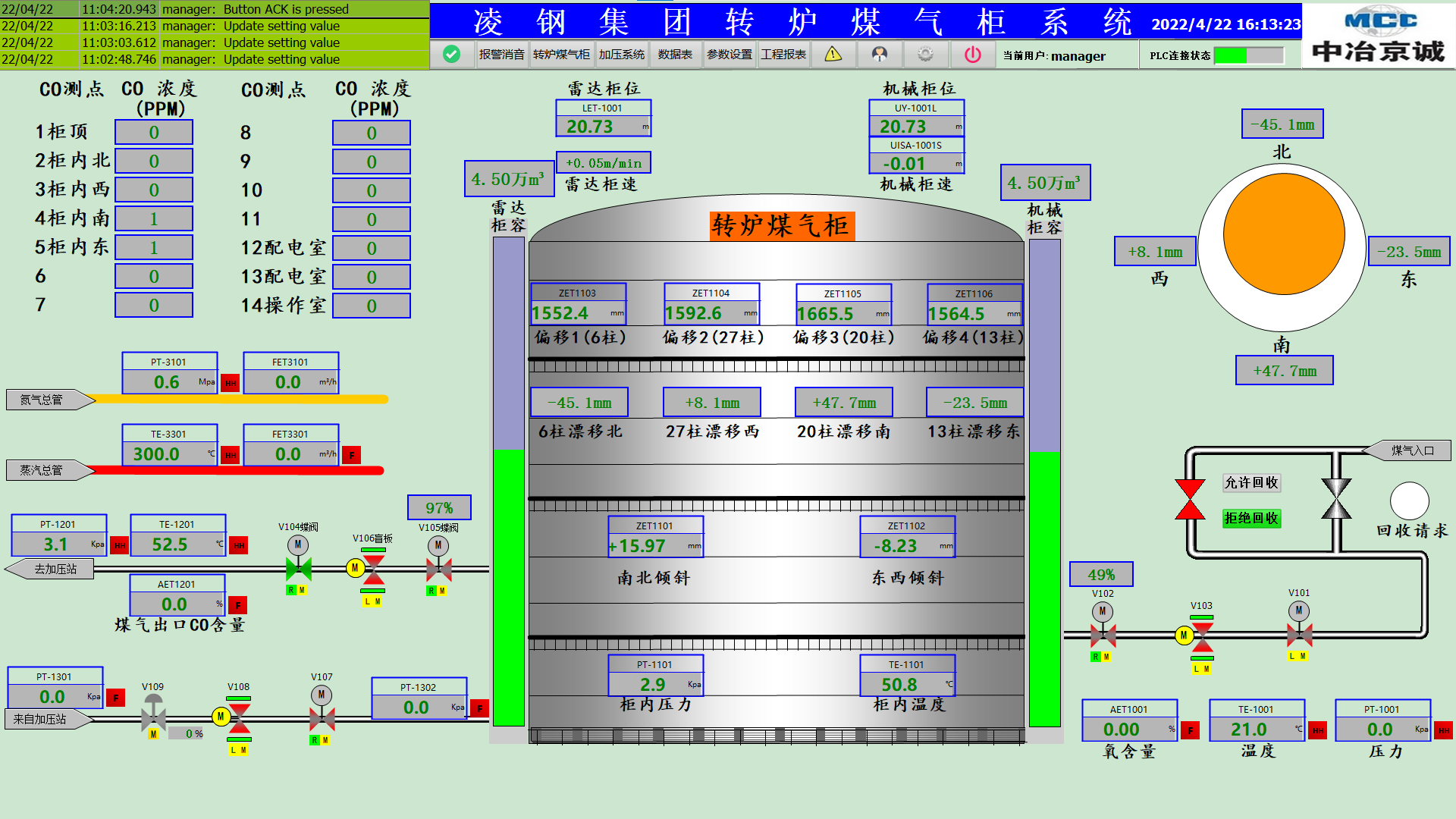
Task: Select the V104 butterfly valve motor icon
Action: pyautogui.click(x=298, y=544)
